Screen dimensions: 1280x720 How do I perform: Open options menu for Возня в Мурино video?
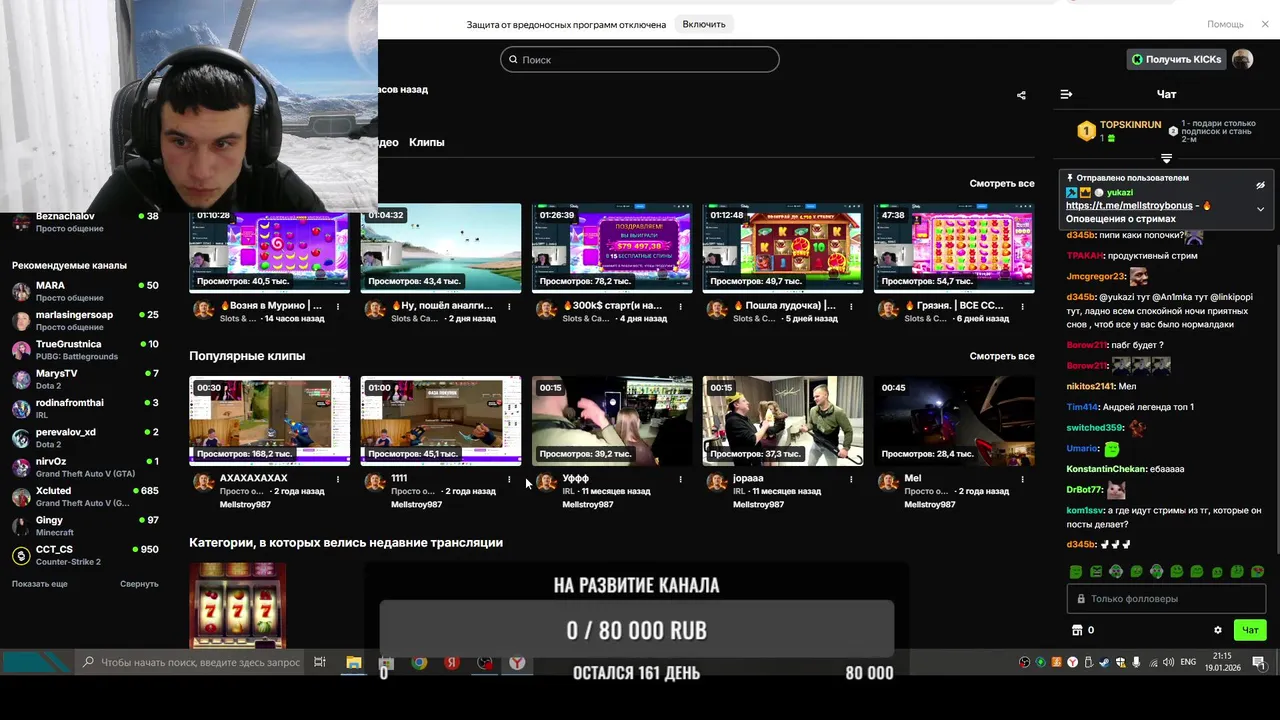pos(338,307)
